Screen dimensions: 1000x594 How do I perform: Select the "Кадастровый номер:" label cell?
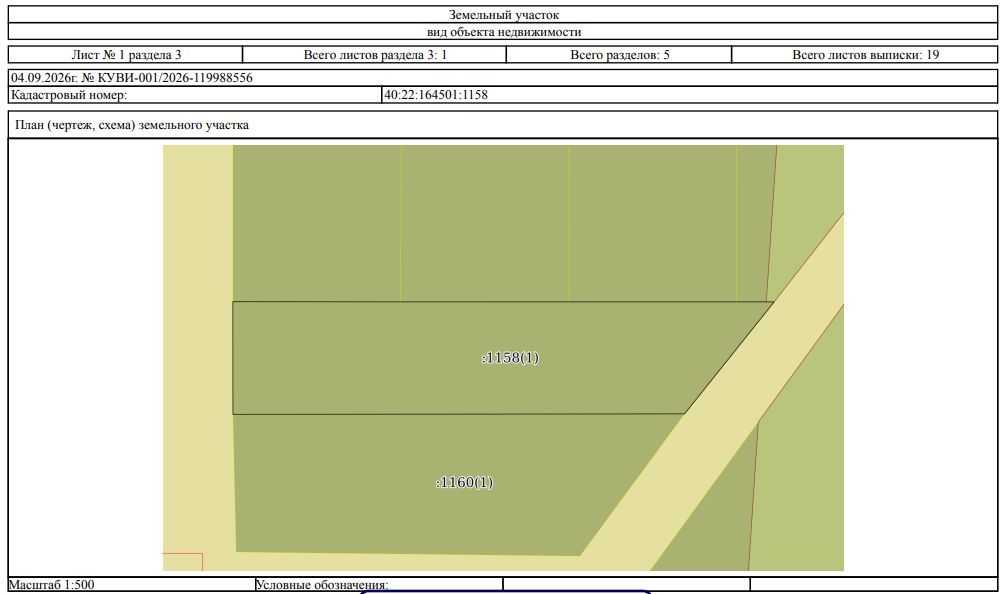[x=195, y=95]
